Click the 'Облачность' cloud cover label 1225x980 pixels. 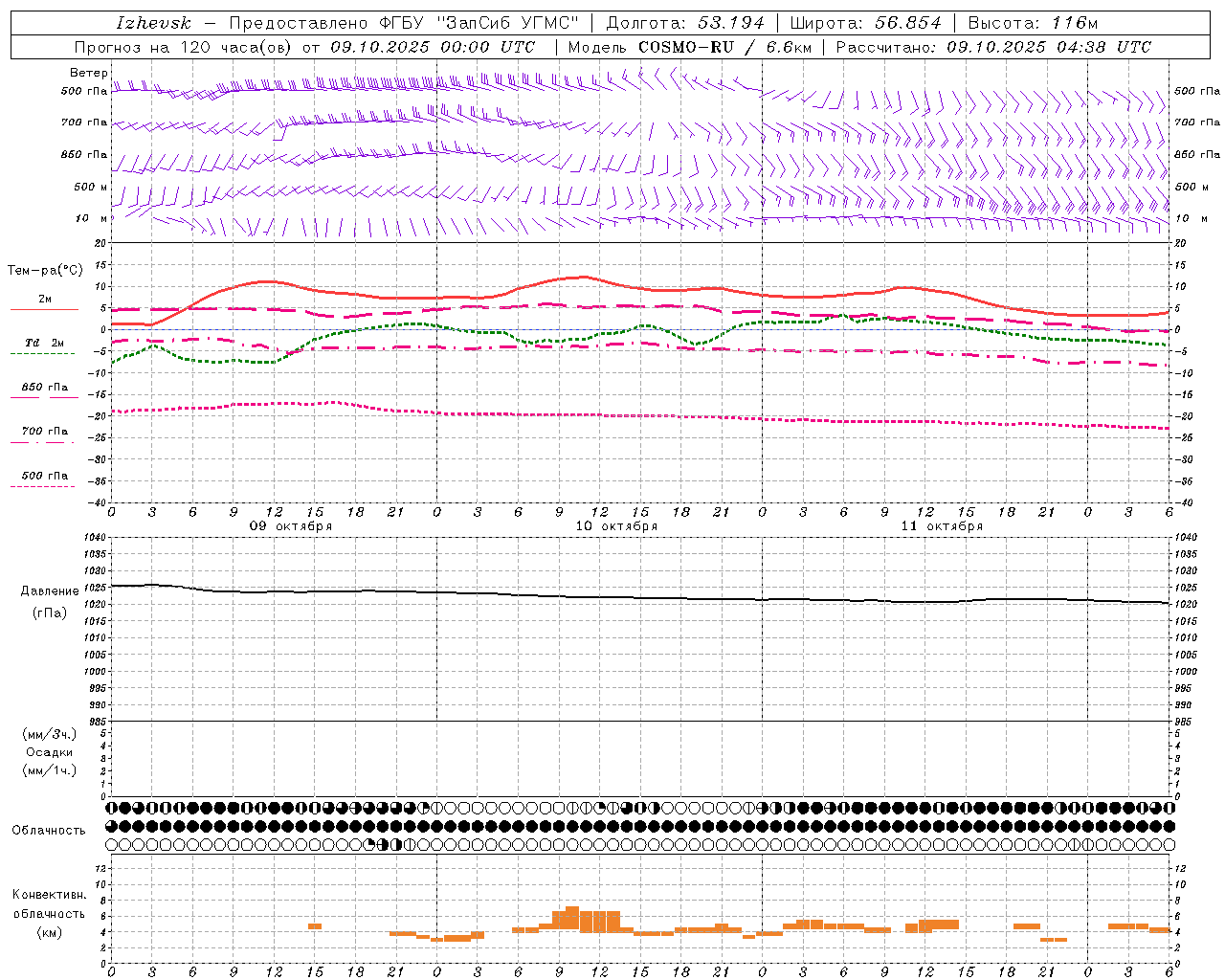point(49,831)
